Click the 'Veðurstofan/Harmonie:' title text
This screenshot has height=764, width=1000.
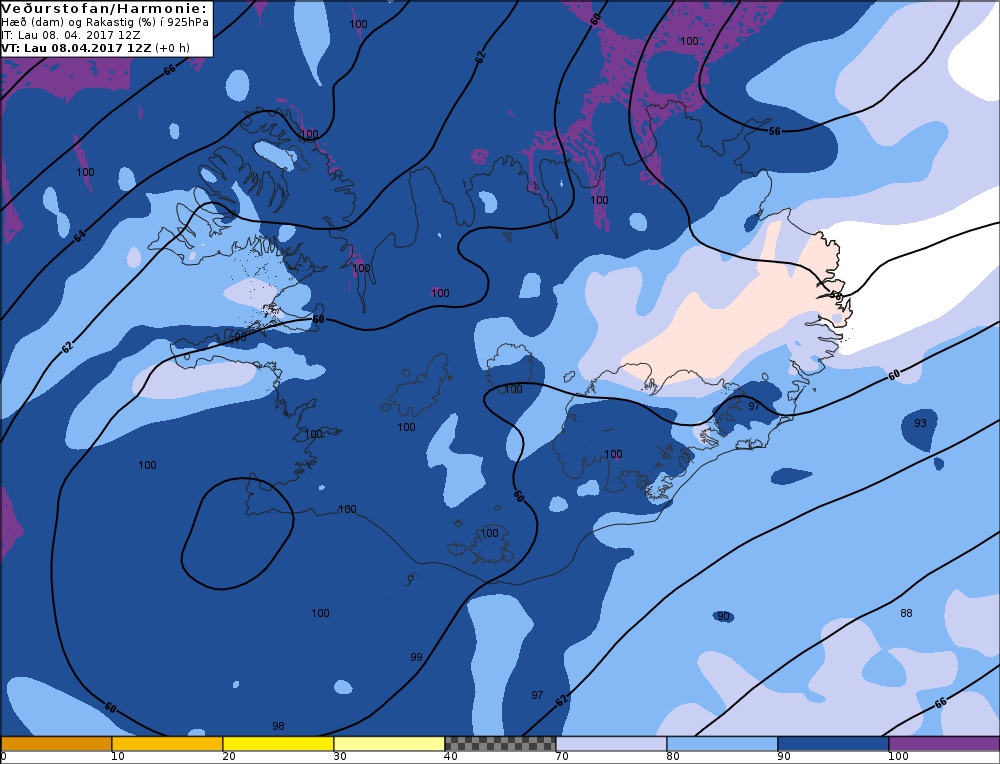tap(105, 9)
